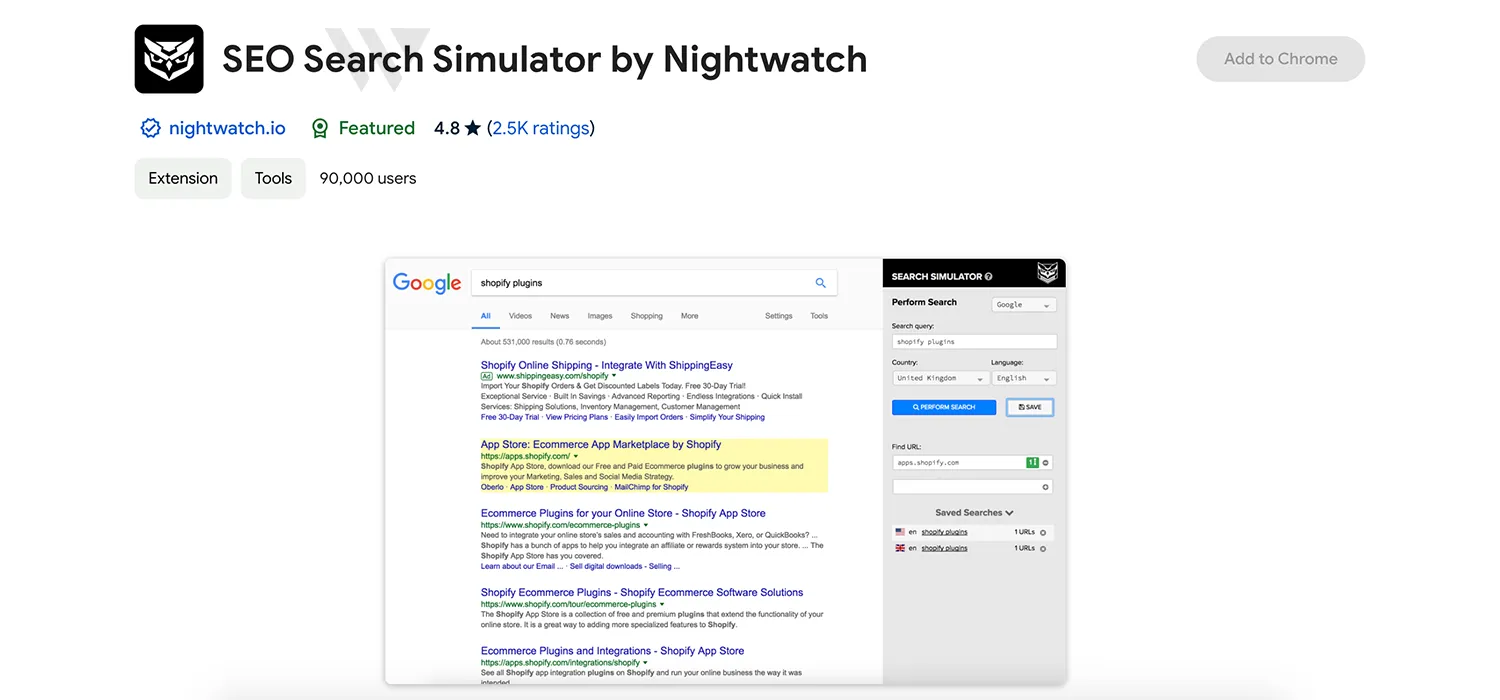Open the Ecommerce Plugins and Integrations result
The height and width of the screenshot is (700, 1500).
[612, 651]
